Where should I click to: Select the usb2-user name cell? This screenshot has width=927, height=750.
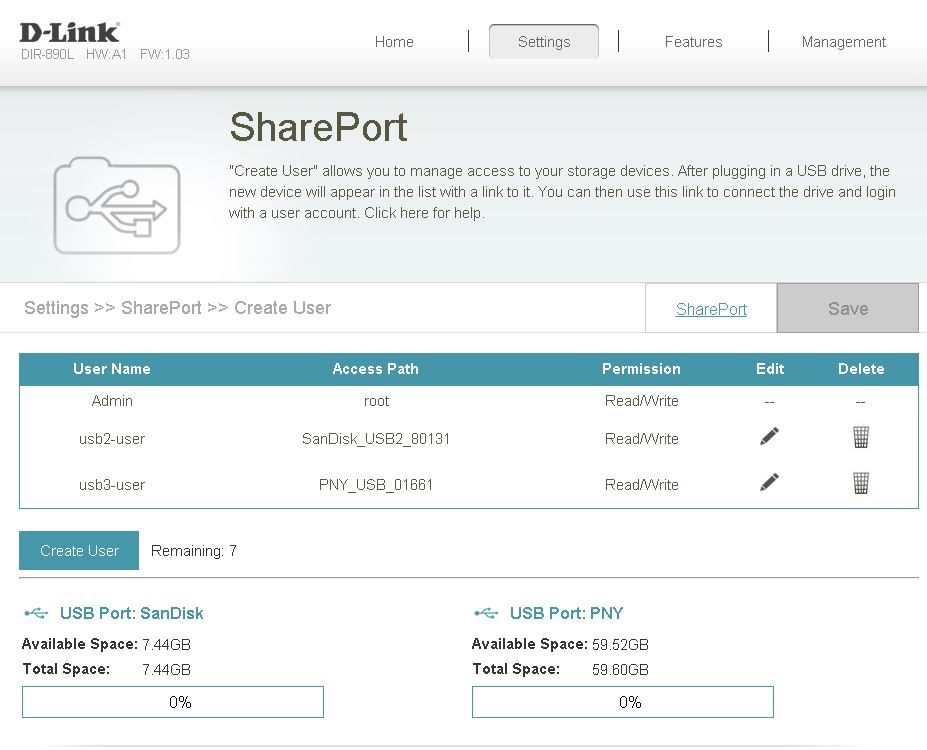click(112, 439)
